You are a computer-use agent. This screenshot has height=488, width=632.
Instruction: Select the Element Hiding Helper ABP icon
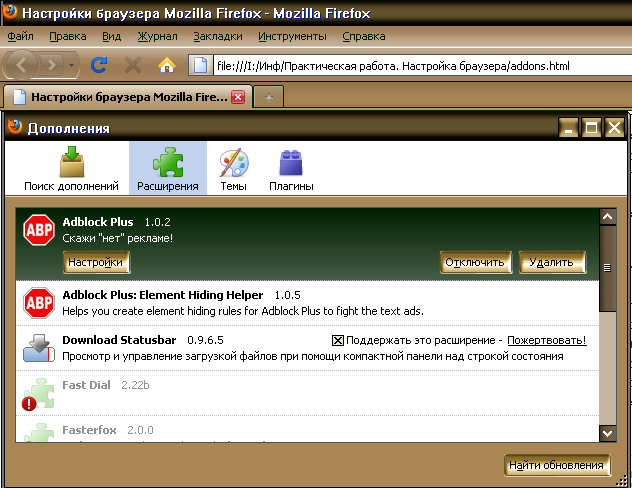pos(39,303)
